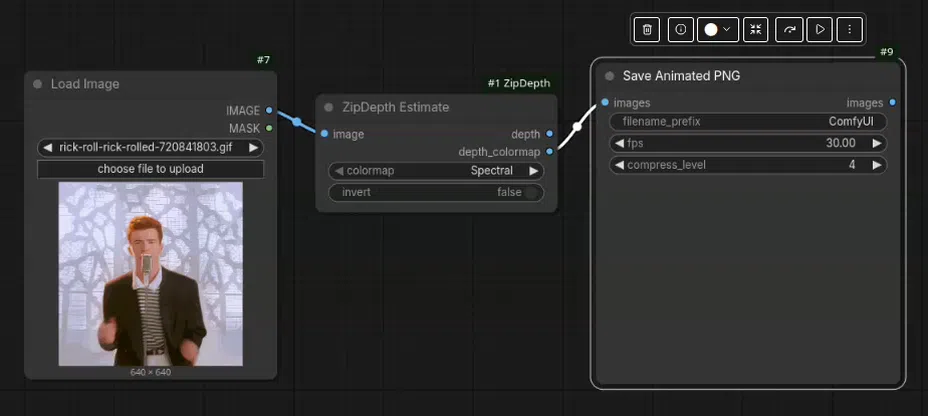Click the Save Animated PNG collapse dot
Viewport: 928px width, 416px height.
point(610,76)
